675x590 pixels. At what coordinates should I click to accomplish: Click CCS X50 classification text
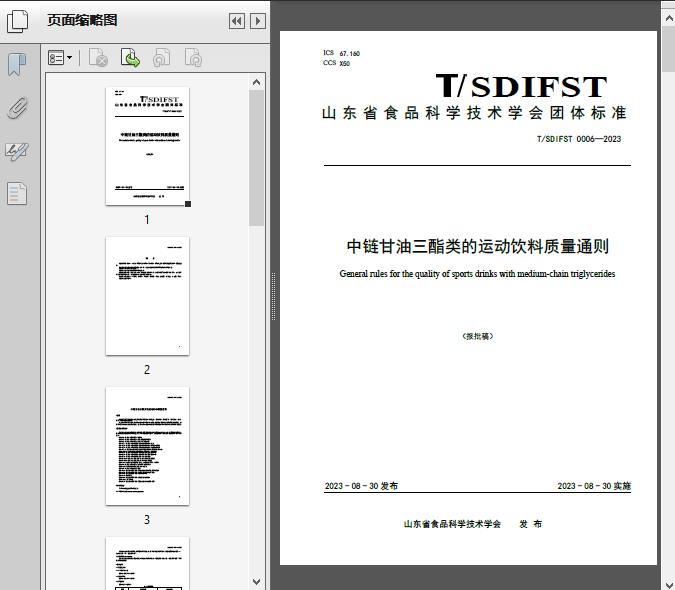pos(336,63)
